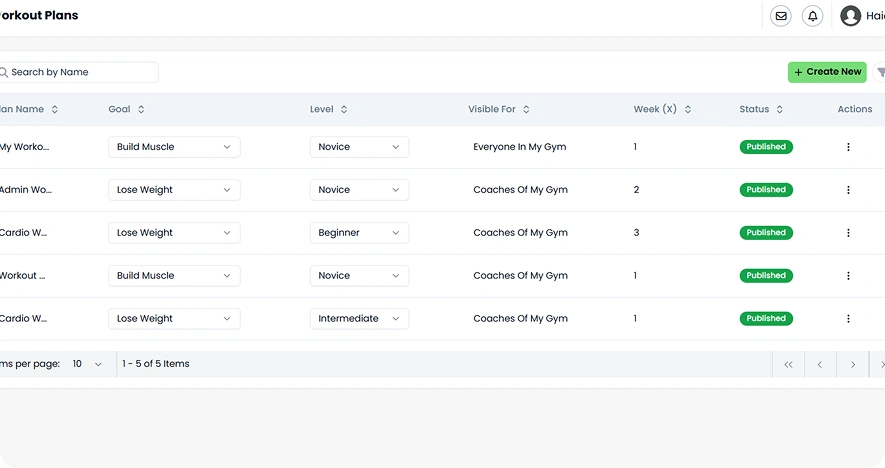Open Goal dropdown for Workout ... row
The height and width of the screenshot is (468, 885).
(174, 275)
